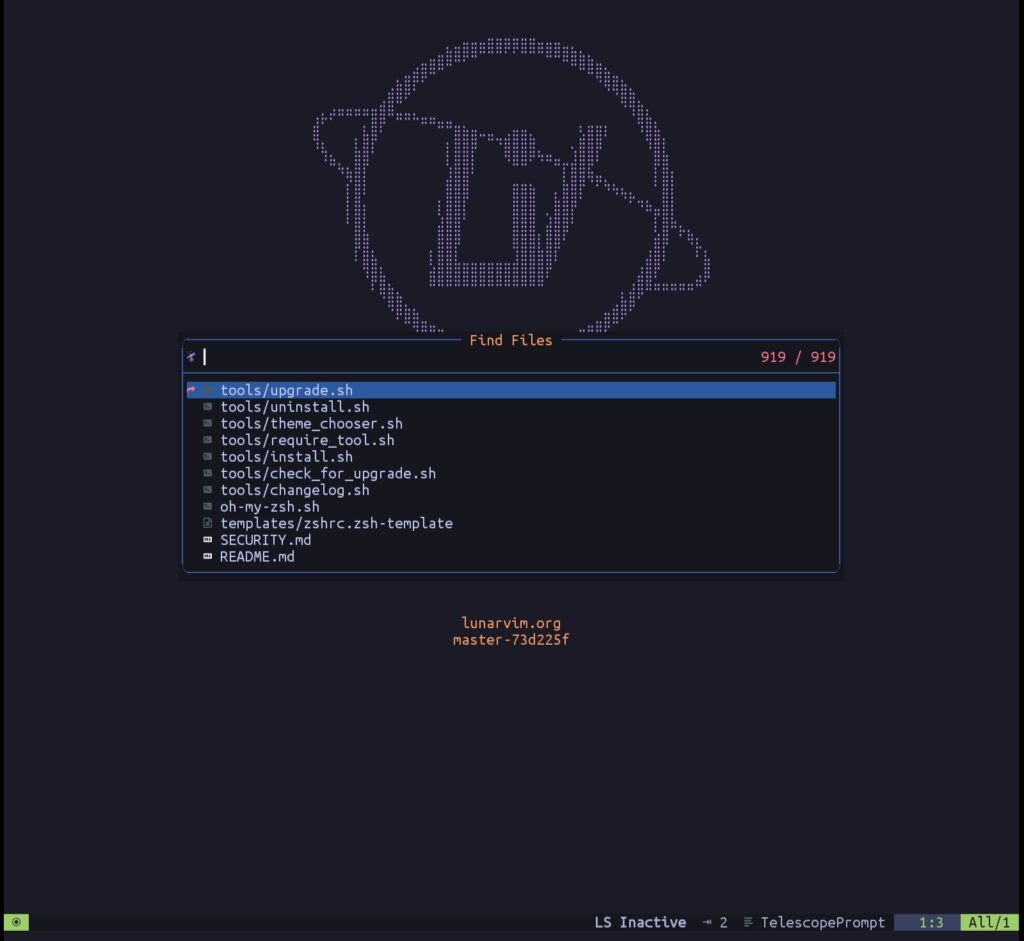Open tools/theme_chooser.sh from the results
Image resolution: width=1024 pixels, height=941 pixels.
coord(311,423)
